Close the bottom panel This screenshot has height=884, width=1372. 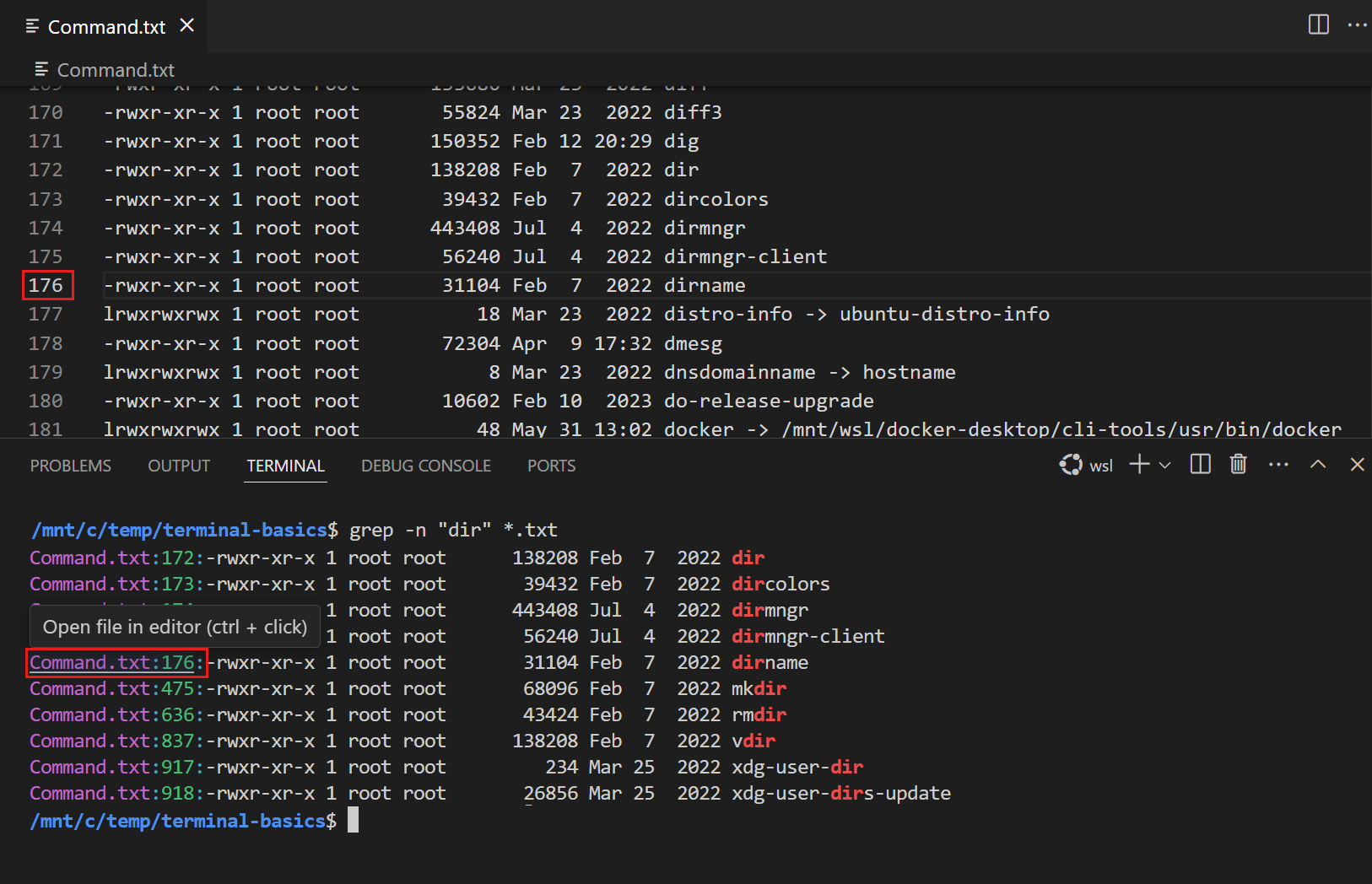pyautogui.click(x=1357, y=464)
